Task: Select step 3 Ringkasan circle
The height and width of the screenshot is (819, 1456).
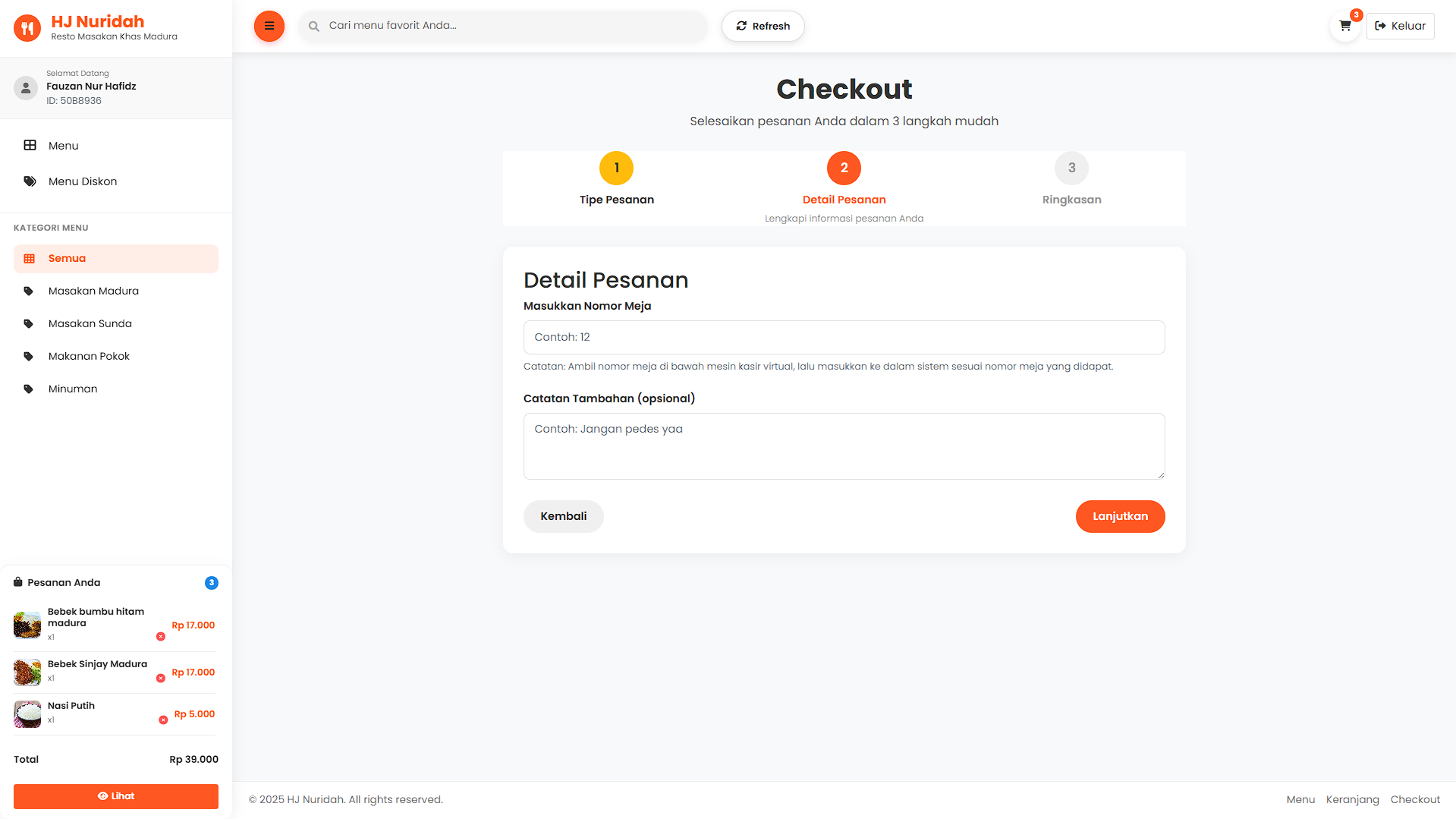Action: click(x=1071, y=168)
